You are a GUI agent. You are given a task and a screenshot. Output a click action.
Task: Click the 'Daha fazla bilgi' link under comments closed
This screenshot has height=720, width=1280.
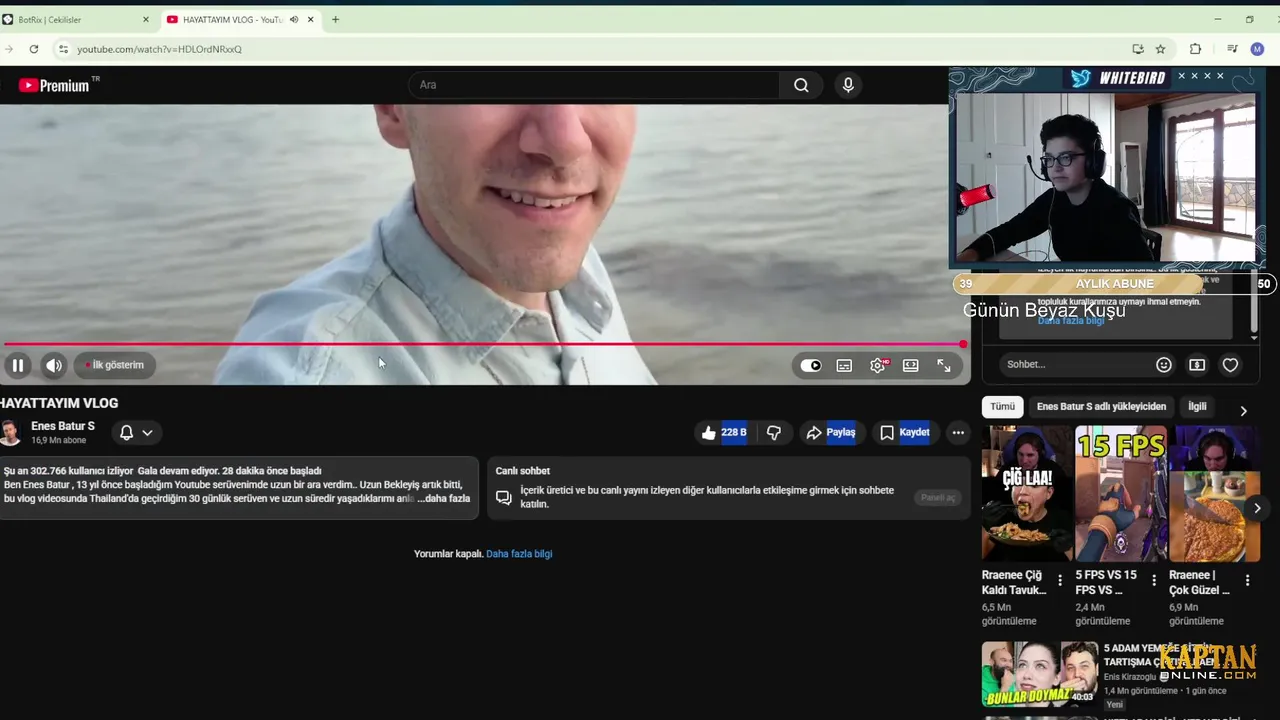coord(519,554)
